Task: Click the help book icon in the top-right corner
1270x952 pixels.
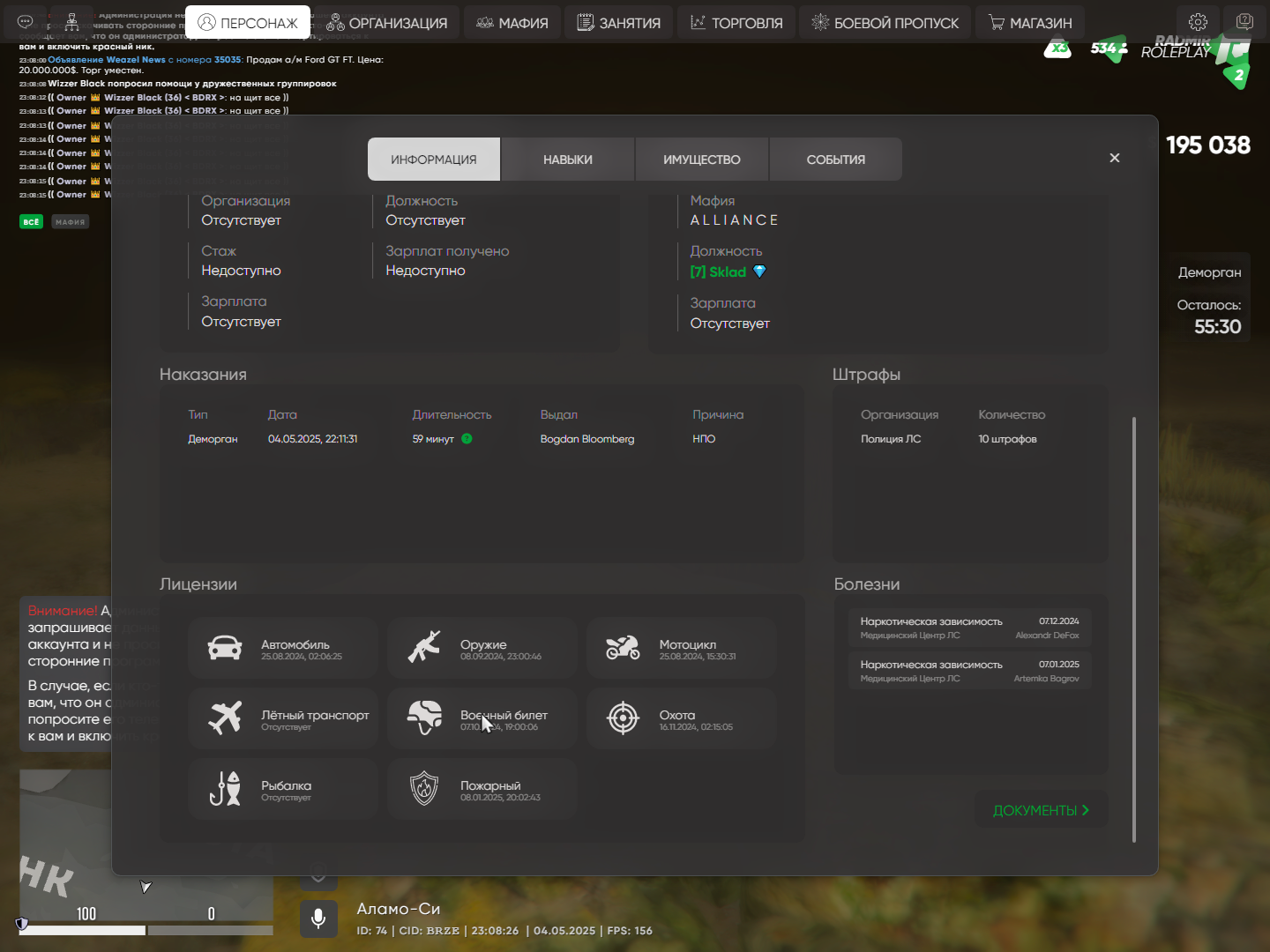Action: [1244, 22]
